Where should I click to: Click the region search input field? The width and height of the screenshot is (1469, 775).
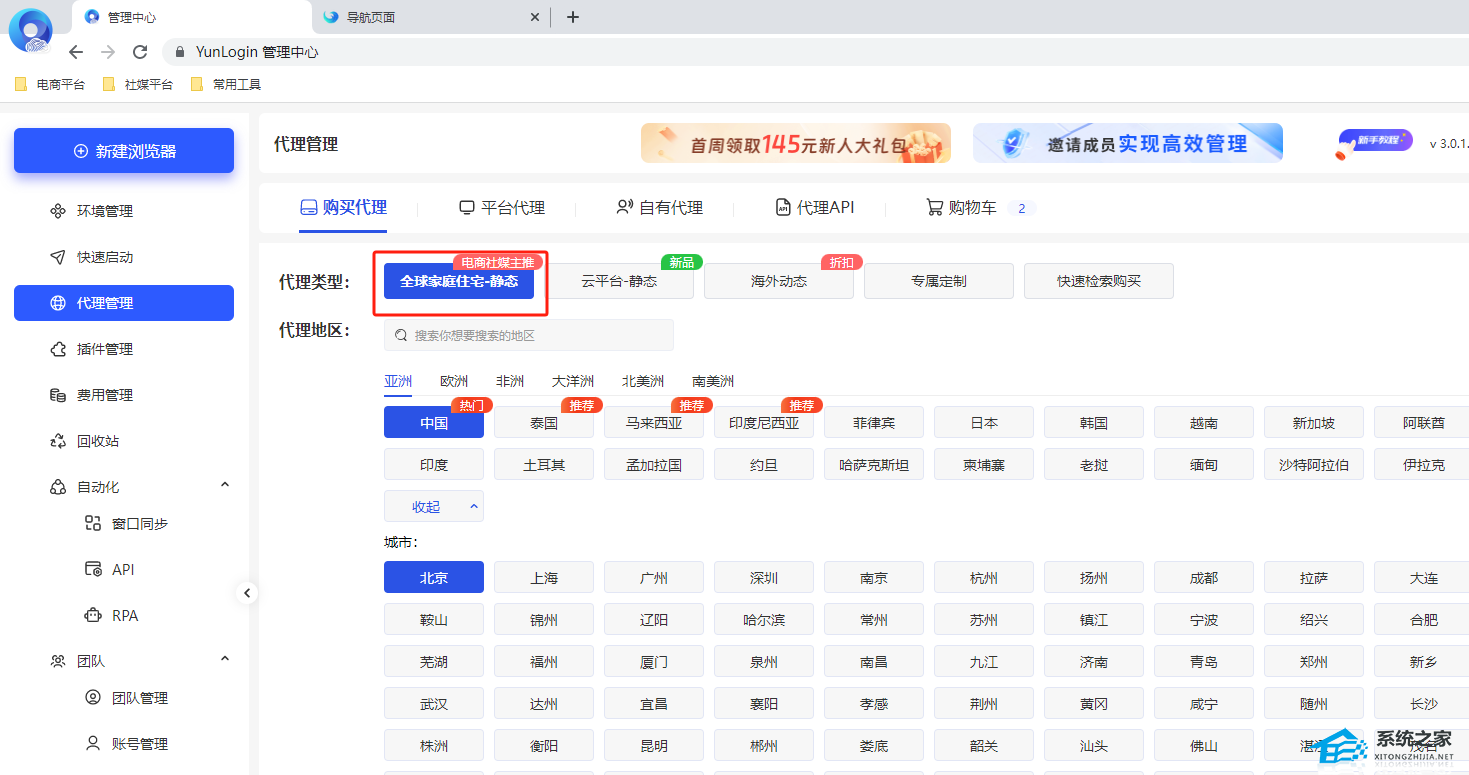(529, 336)
